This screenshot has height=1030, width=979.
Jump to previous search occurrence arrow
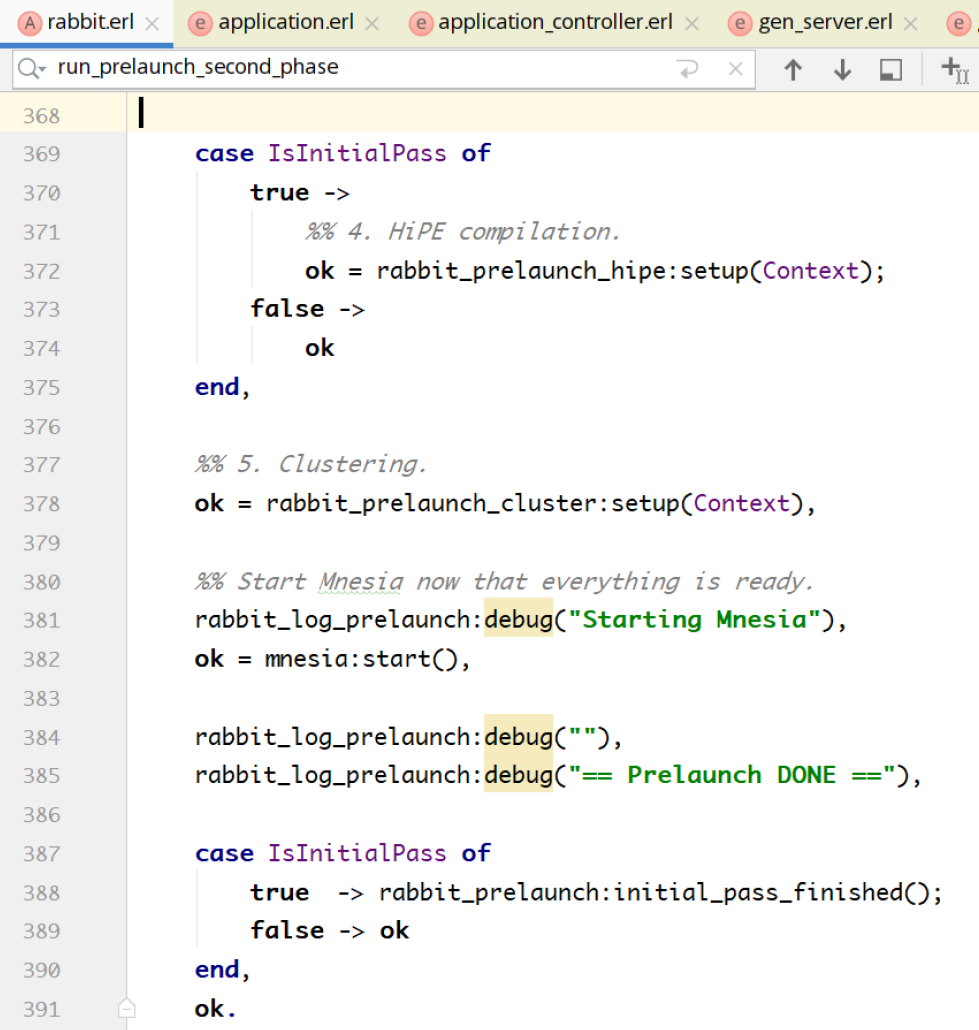(x=793, y=69)
